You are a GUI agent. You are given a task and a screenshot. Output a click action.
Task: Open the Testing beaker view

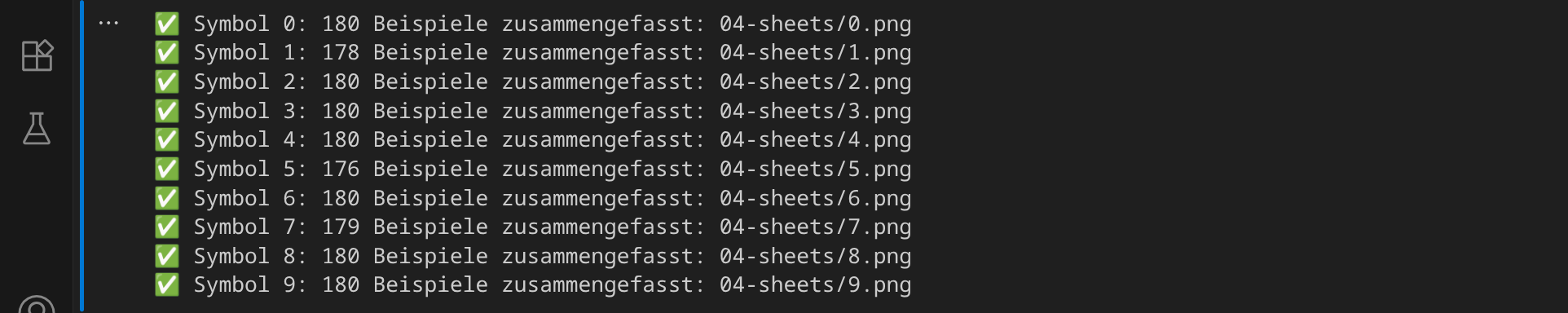[x=37, y=129]
